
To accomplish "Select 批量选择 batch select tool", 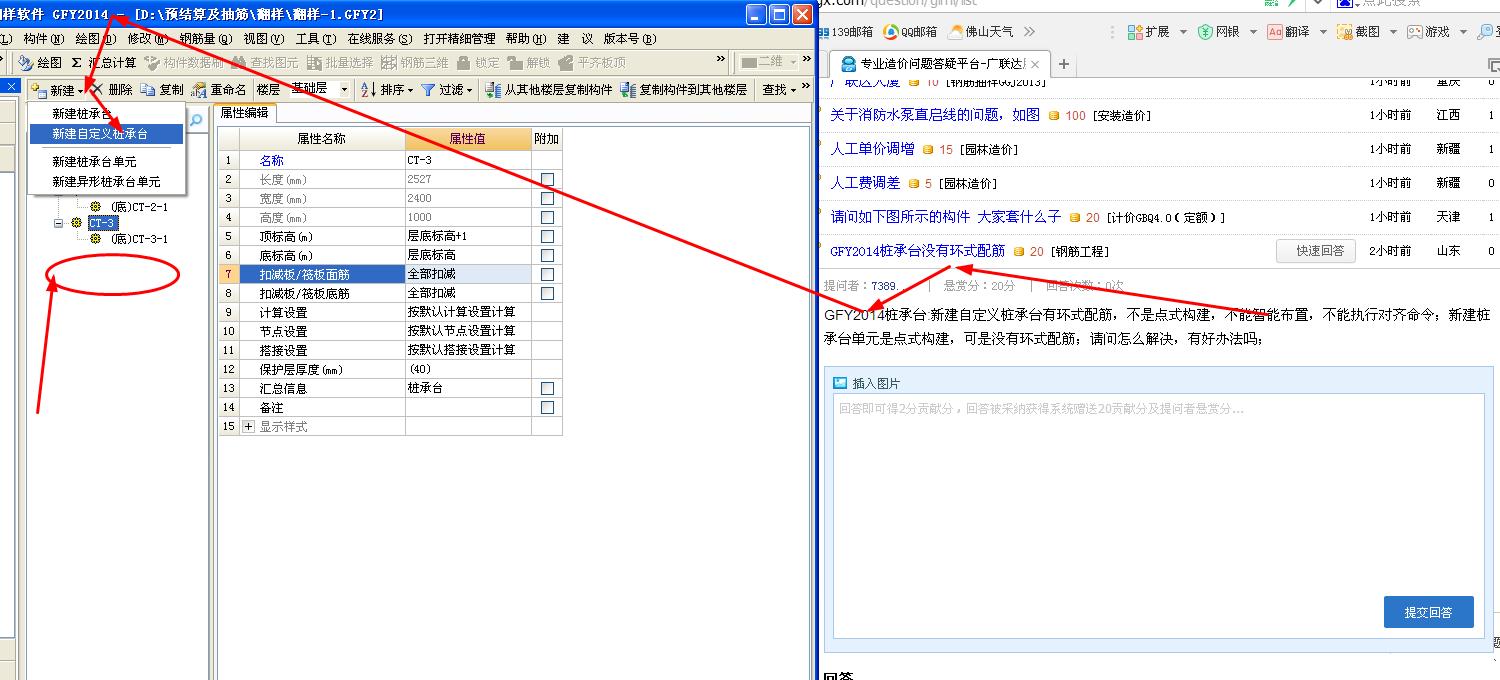I will point(340,63).
